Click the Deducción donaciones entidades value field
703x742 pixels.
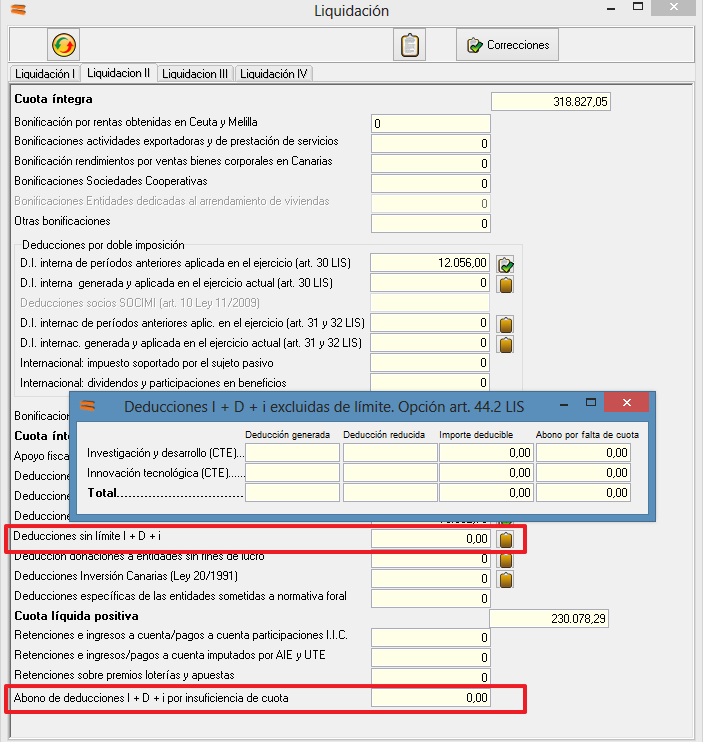tap(431, 559)
